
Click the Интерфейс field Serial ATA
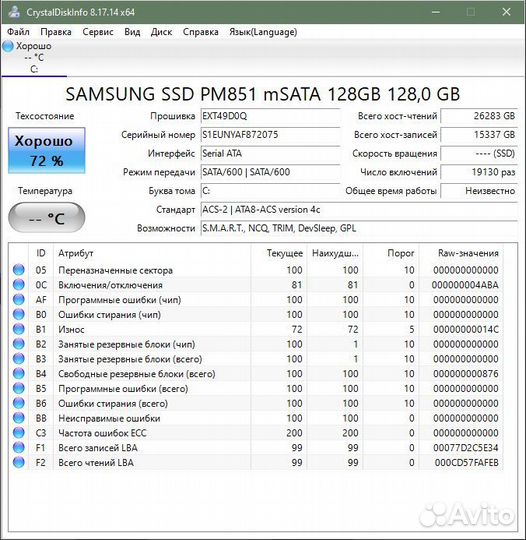[x=270, y=153]
